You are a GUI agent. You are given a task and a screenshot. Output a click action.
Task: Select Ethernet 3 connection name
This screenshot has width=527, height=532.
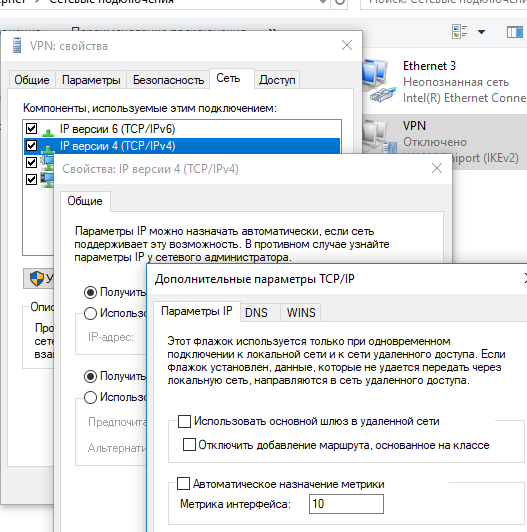coord(429,66)
